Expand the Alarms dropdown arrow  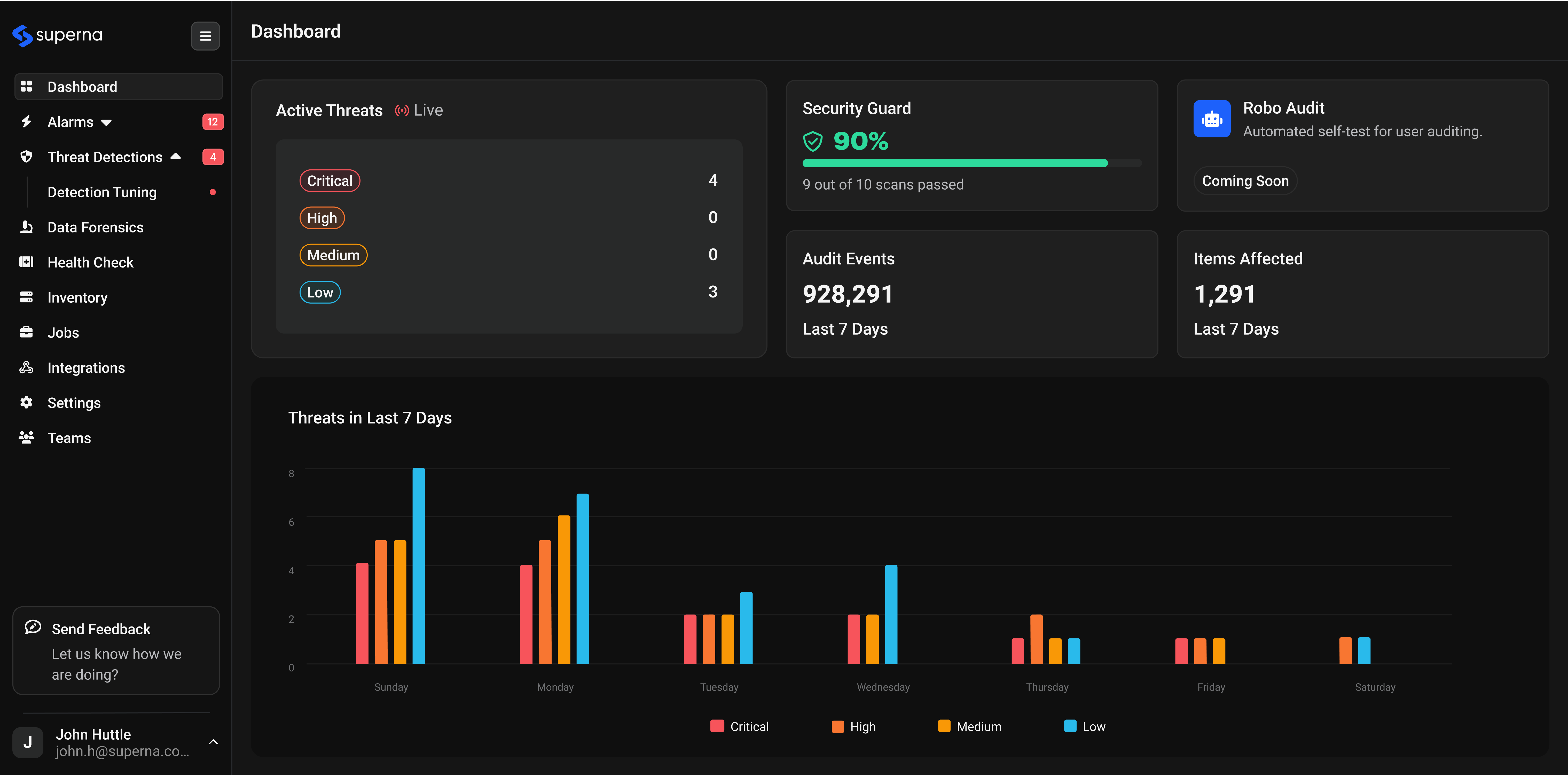coord(106,122)
